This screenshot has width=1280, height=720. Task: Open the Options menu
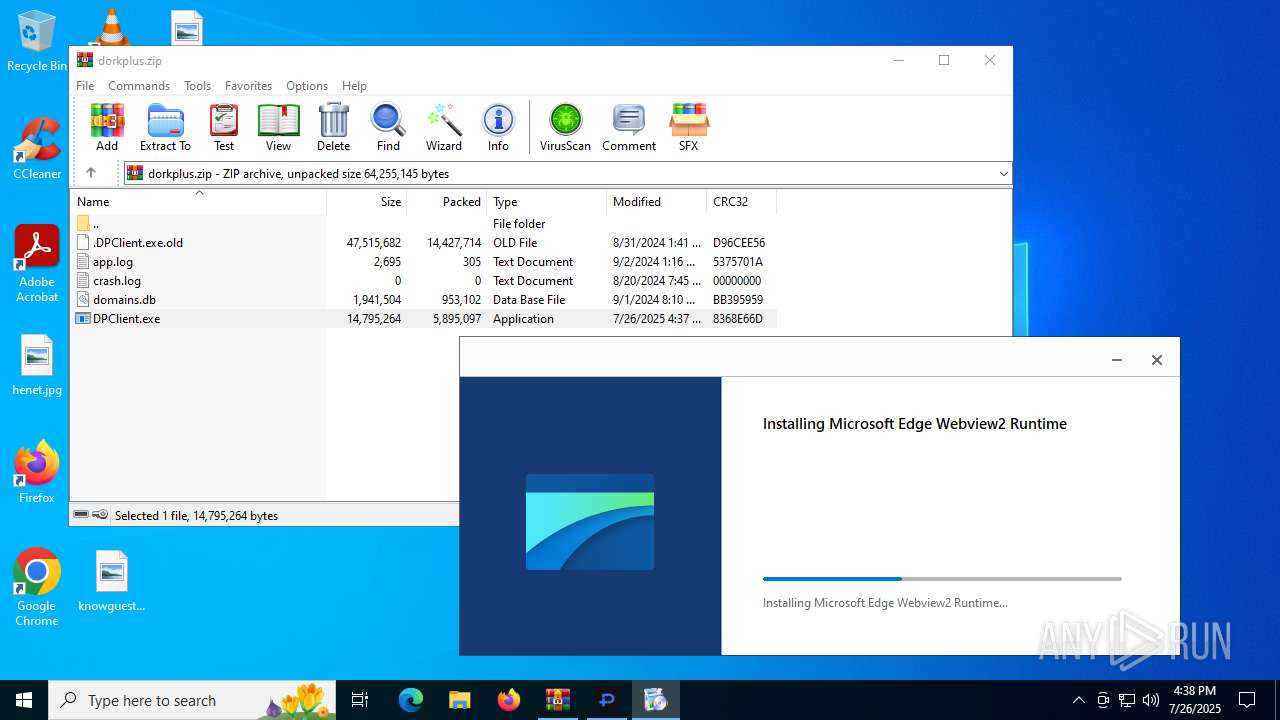pos(307,86)
